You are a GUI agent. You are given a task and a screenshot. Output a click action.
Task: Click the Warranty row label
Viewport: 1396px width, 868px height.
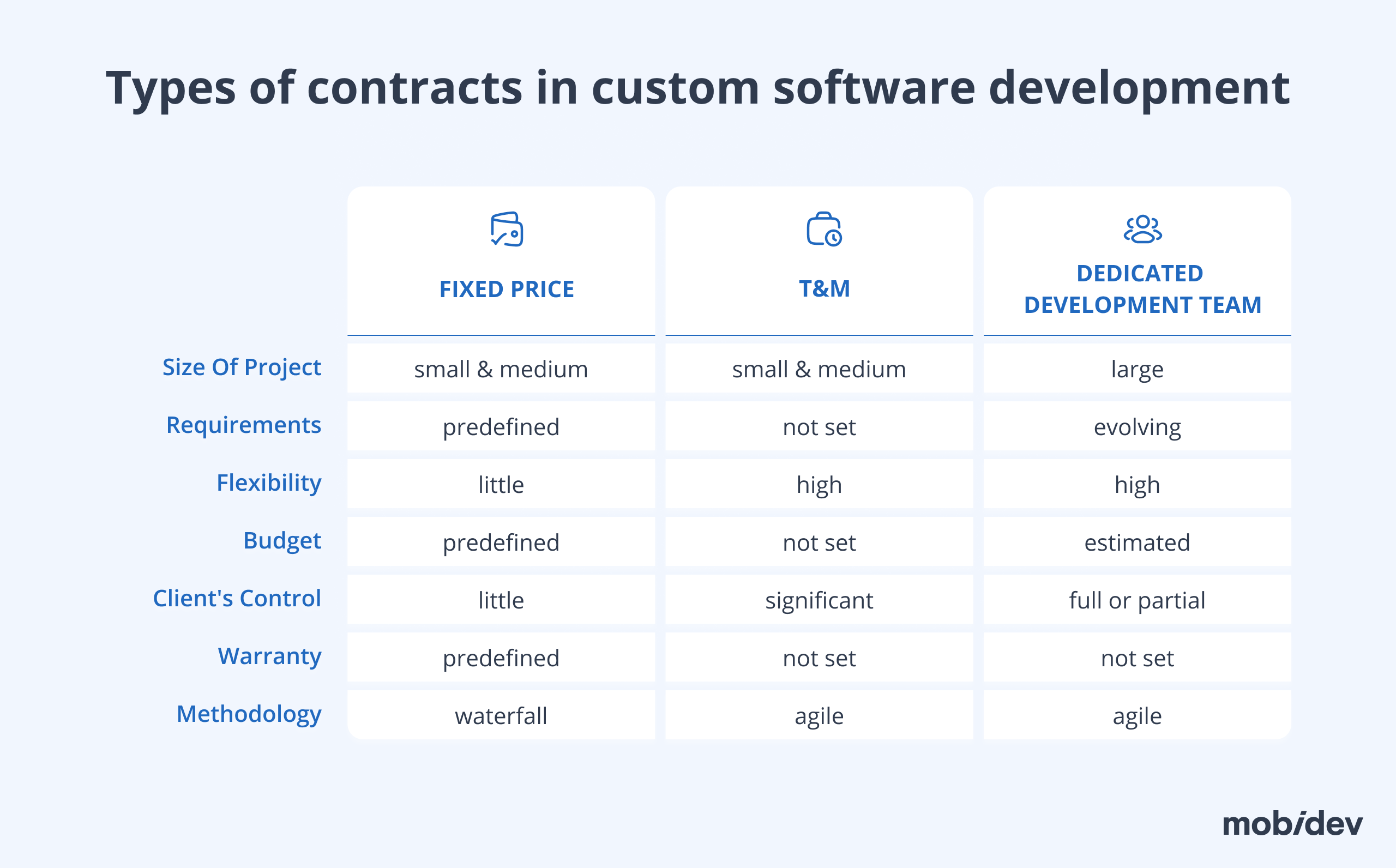[x=269, y=656]
